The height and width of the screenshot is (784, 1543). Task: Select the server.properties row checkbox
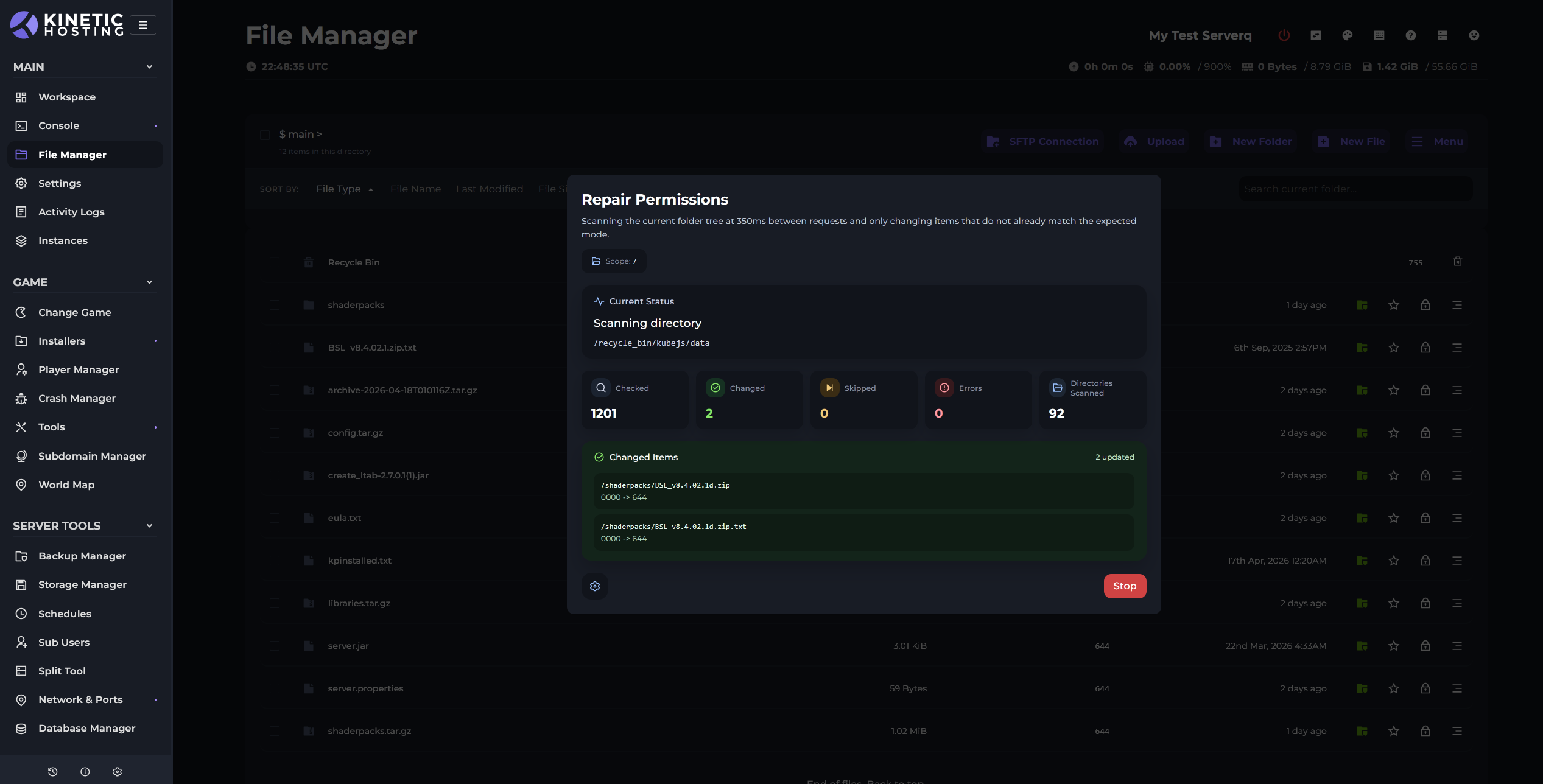275,688
